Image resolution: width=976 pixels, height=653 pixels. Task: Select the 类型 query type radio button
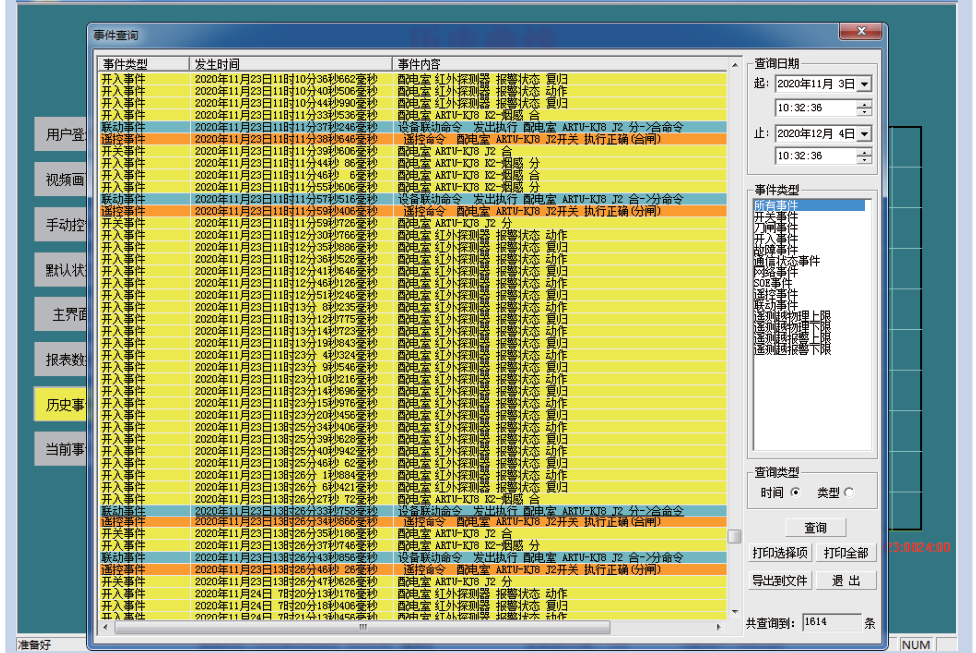849,492
